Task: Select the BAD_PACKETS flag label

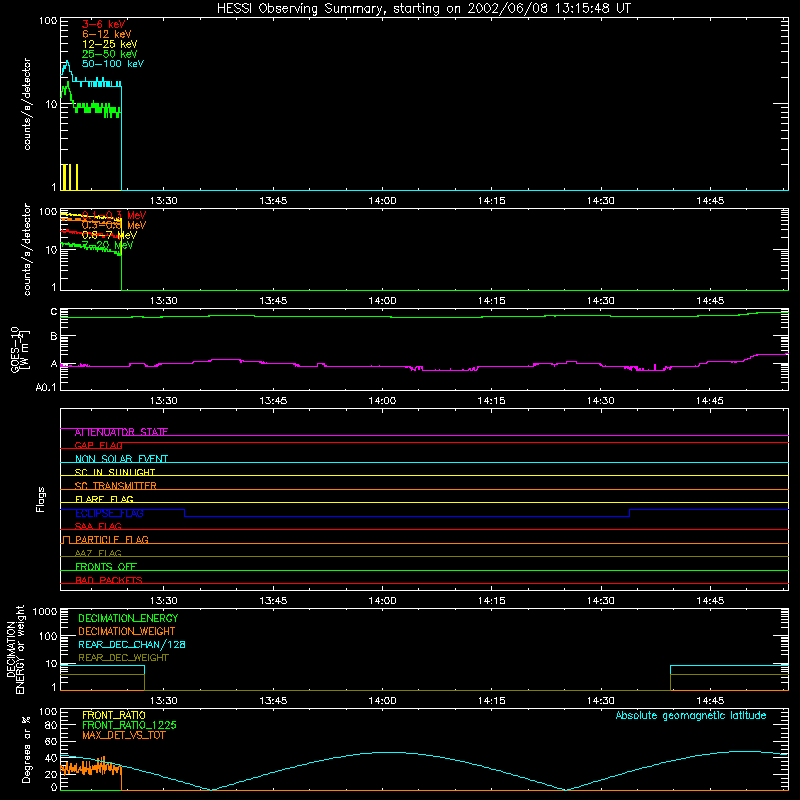Action: tap(109, 580)
